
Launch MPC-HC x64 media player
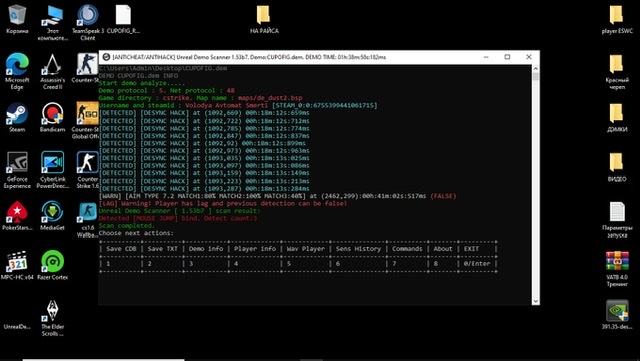(x=17, y=265)
